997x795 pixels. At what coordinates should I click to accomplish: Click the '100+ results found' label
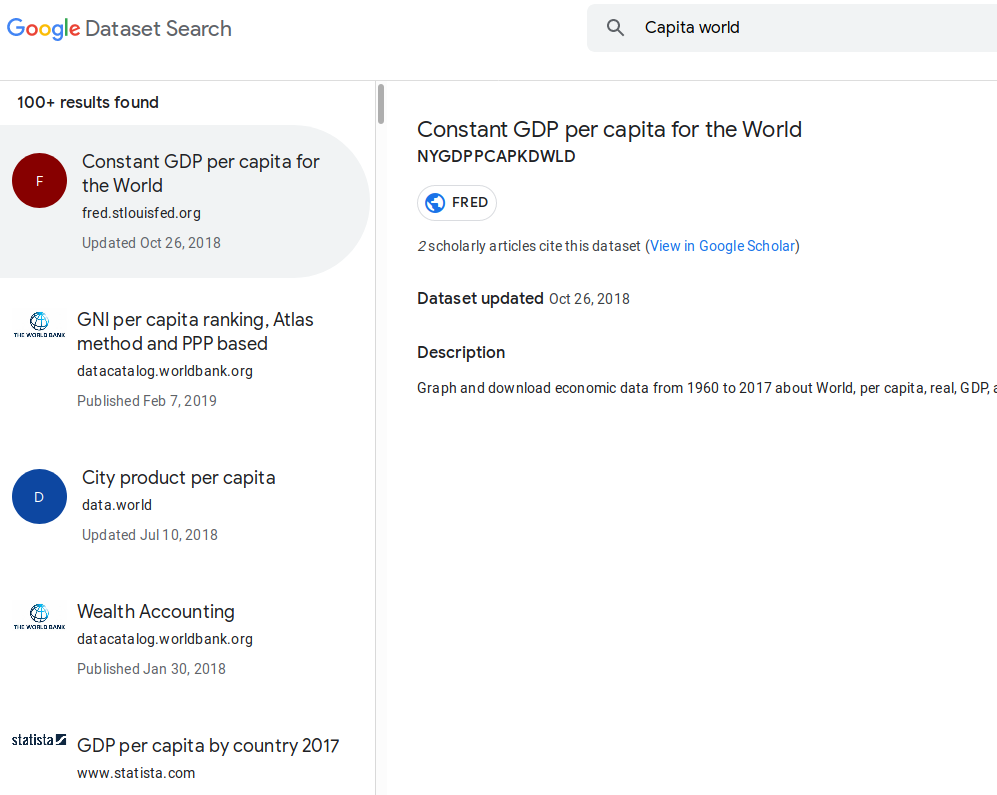(88, 102)
